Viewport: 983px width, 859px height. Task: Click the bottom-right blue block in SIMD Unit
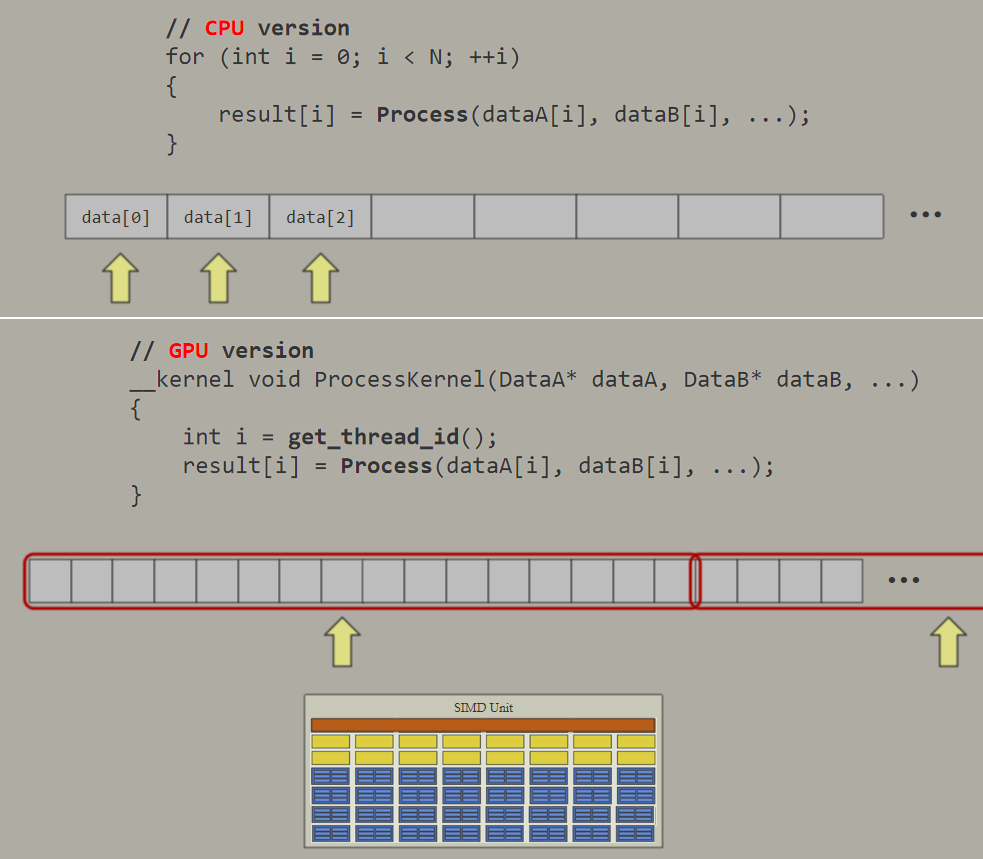[635, 833]
